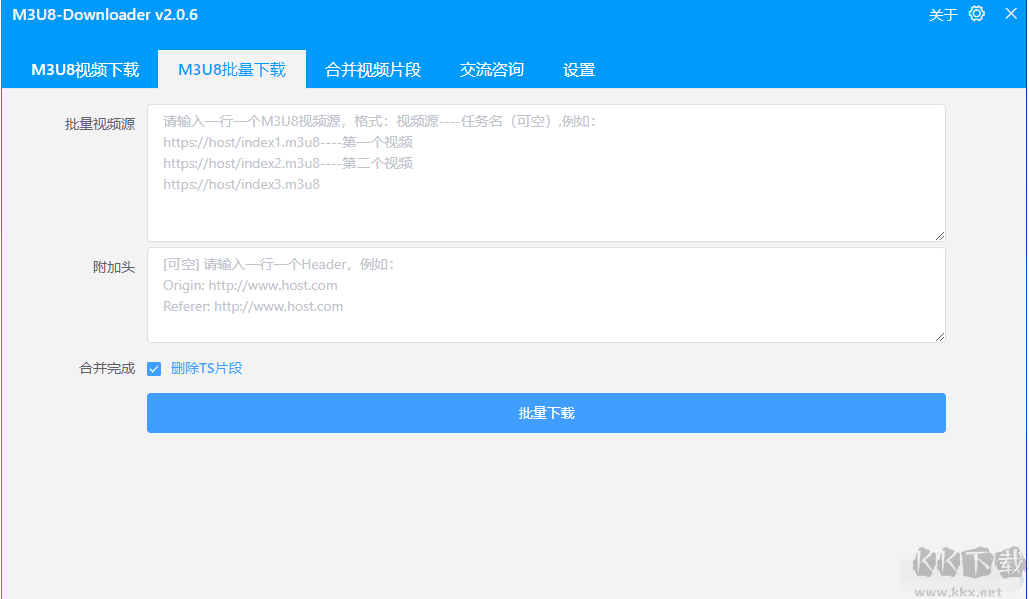Screen dimensions: 1029x599
Task: Go to the 交流咨询 tab
Action: 491,69
